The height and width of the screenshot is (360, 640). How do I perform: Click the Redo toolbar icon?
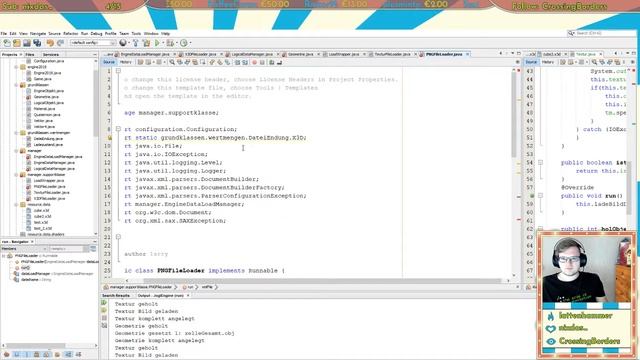(60, 43)
